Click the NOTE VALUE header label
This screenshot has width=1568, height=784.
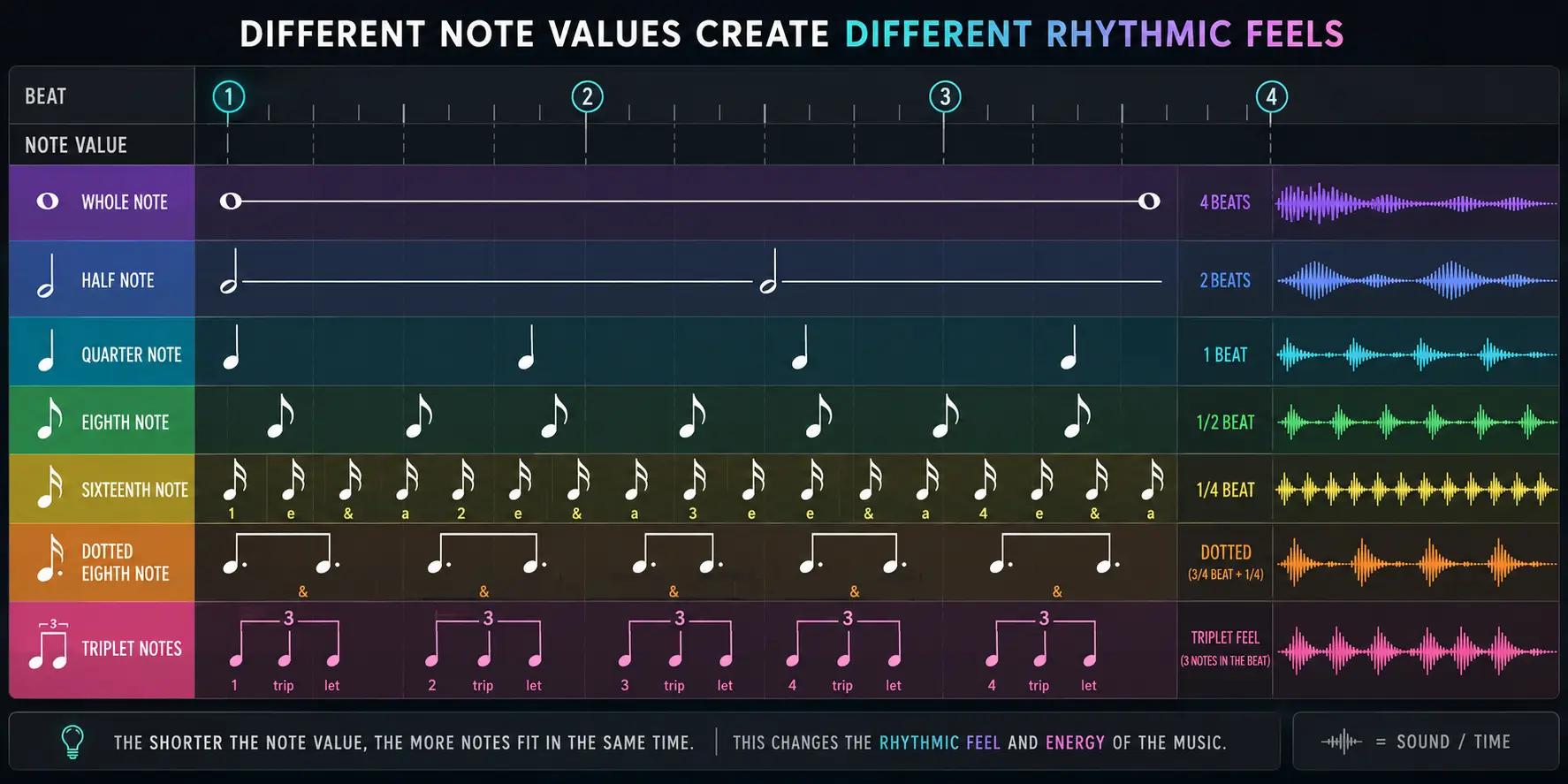[76, 145]
